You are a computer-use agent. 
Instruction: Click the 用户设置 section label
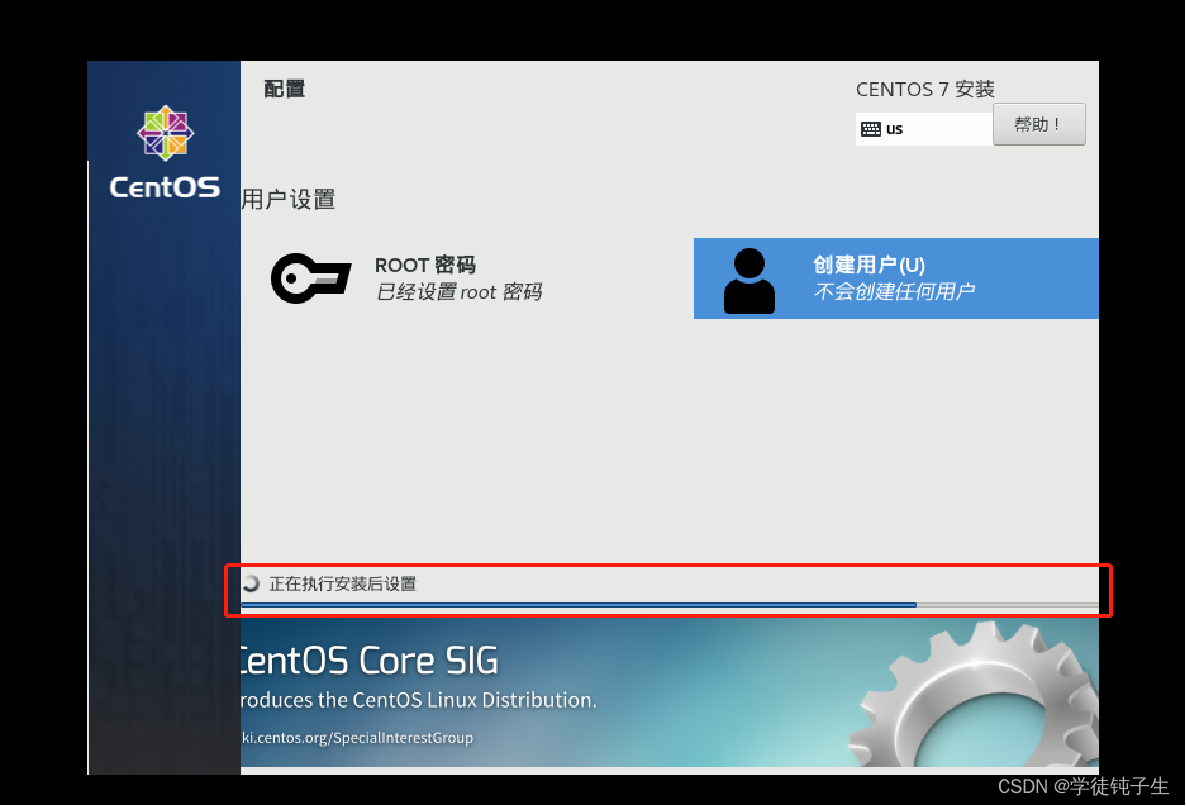[x=288, y=200]
